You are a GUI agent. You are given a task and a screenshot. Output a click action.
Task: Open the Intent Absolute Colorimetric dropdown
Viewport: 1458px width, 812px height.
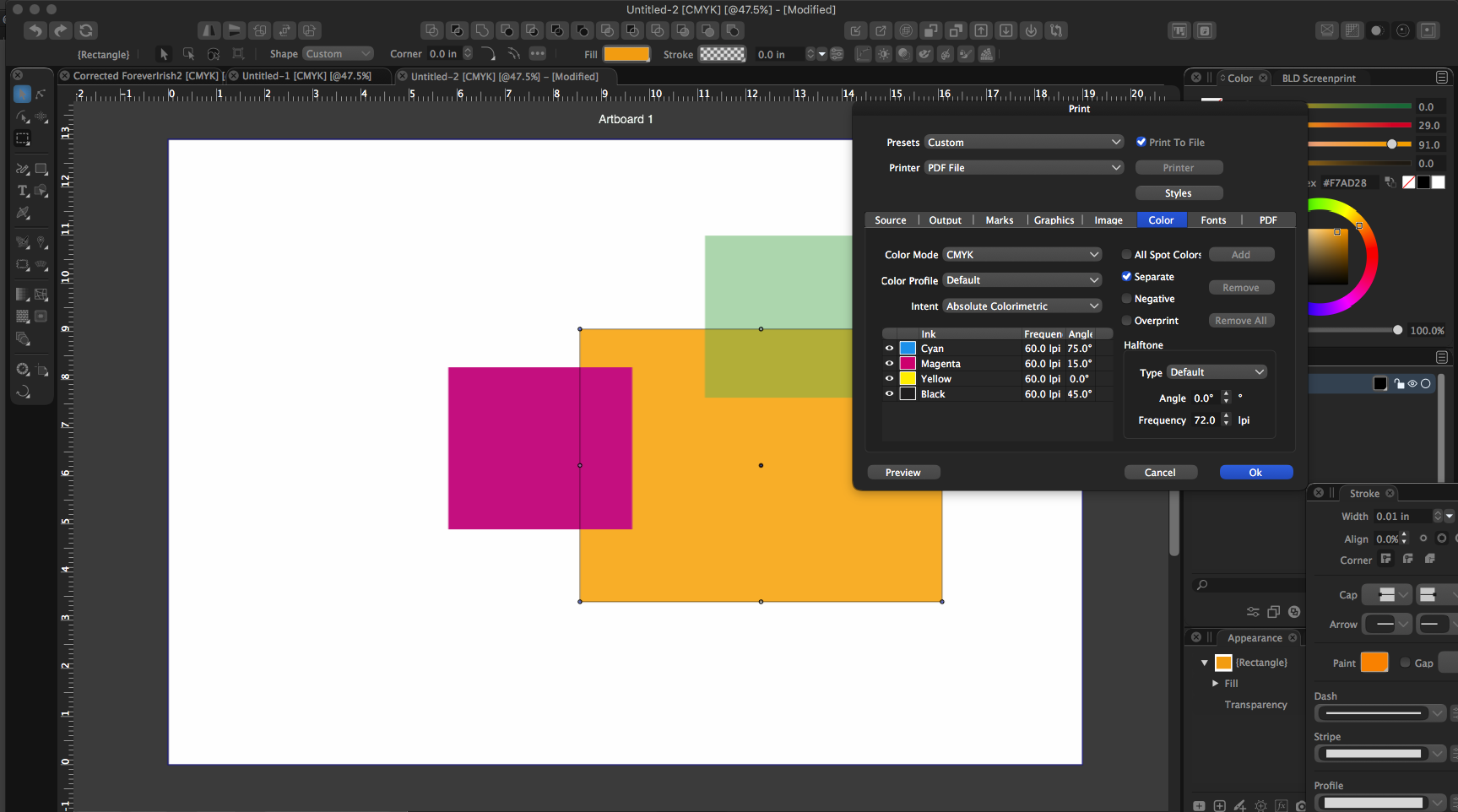coord(1022,306)
